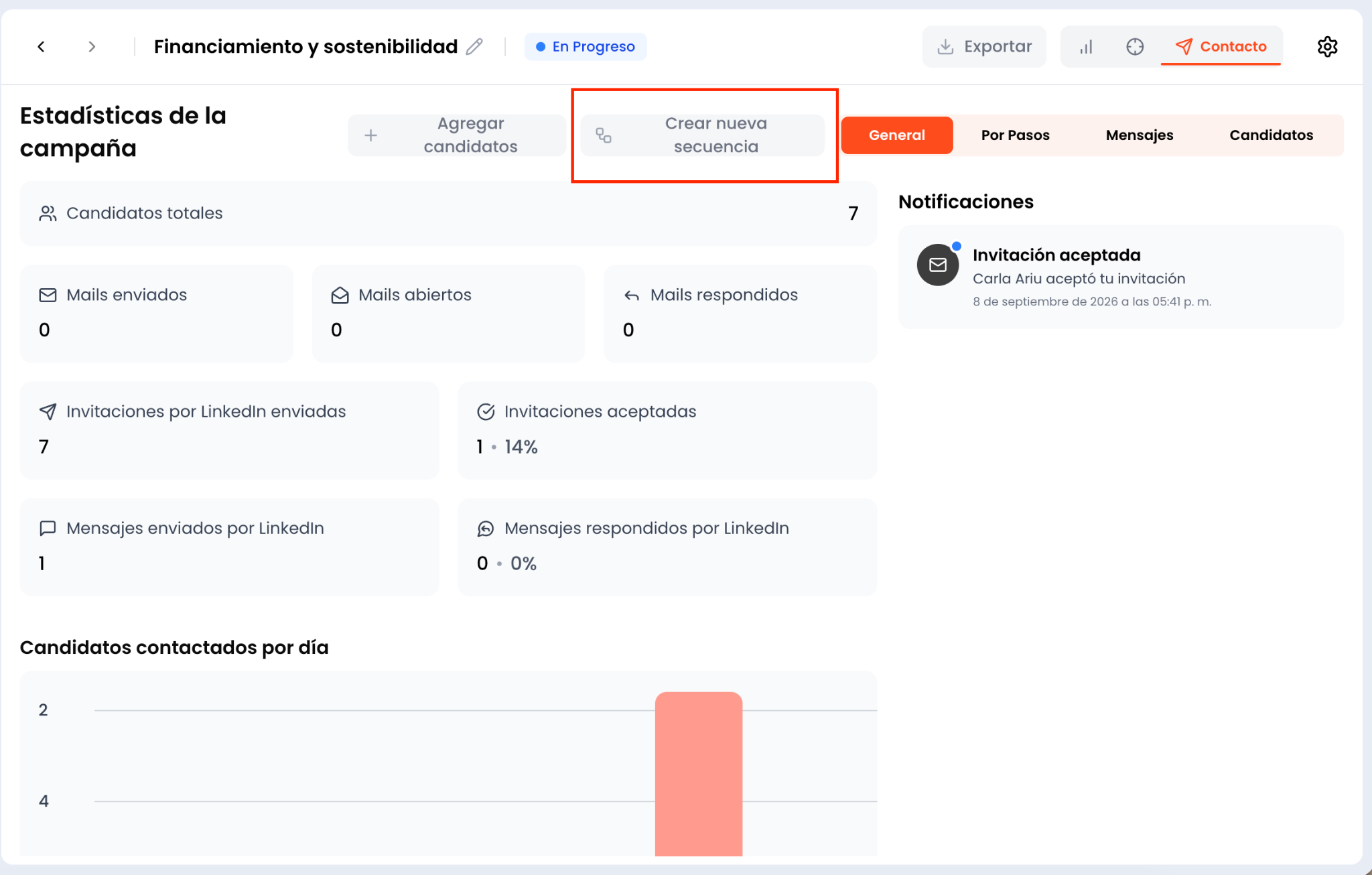Open the Mensajes tab

point(1139,135)
